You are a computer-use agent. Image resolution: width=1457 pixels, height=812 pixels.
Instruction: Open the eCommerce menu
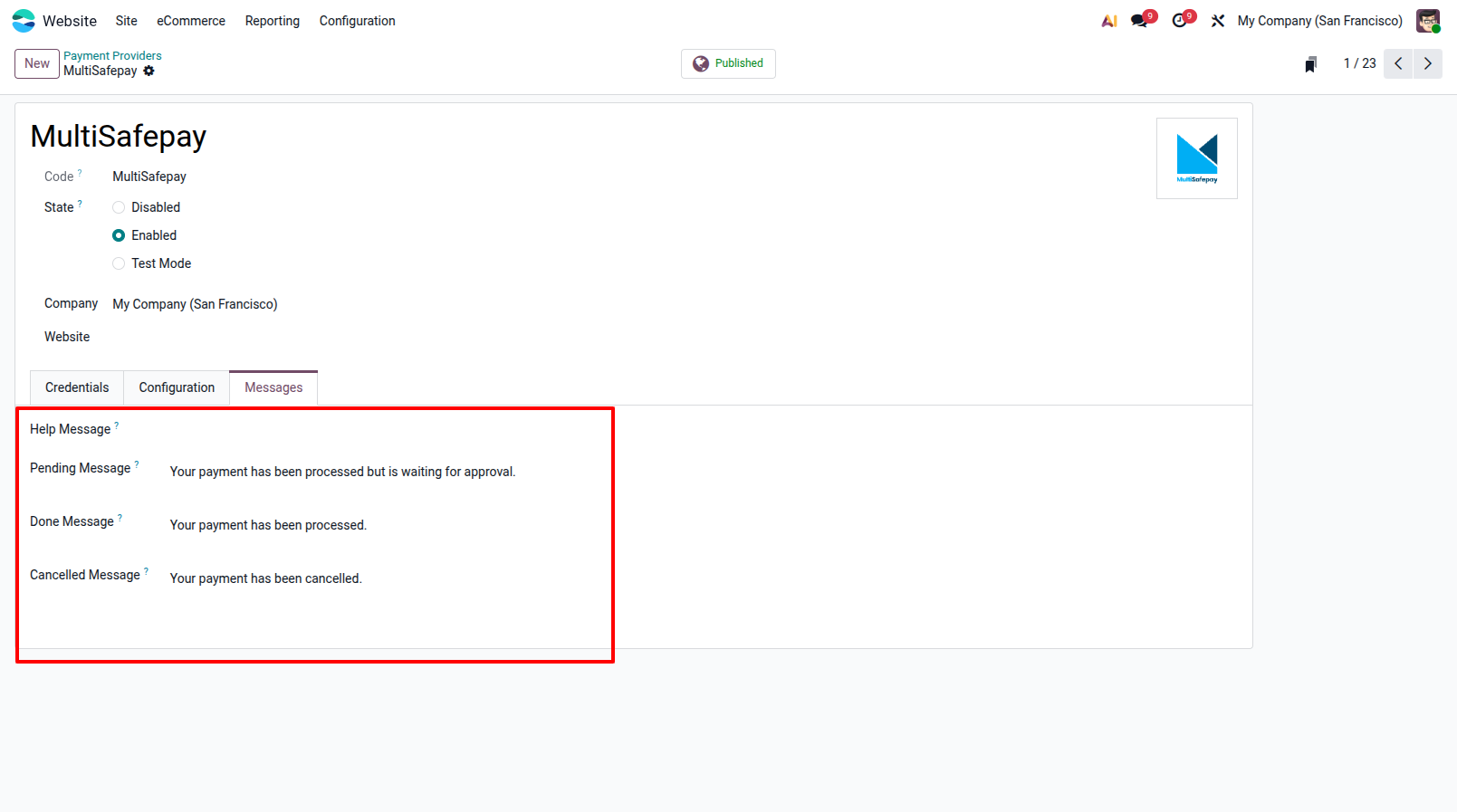pyautogui.click(x=191, y=21)
